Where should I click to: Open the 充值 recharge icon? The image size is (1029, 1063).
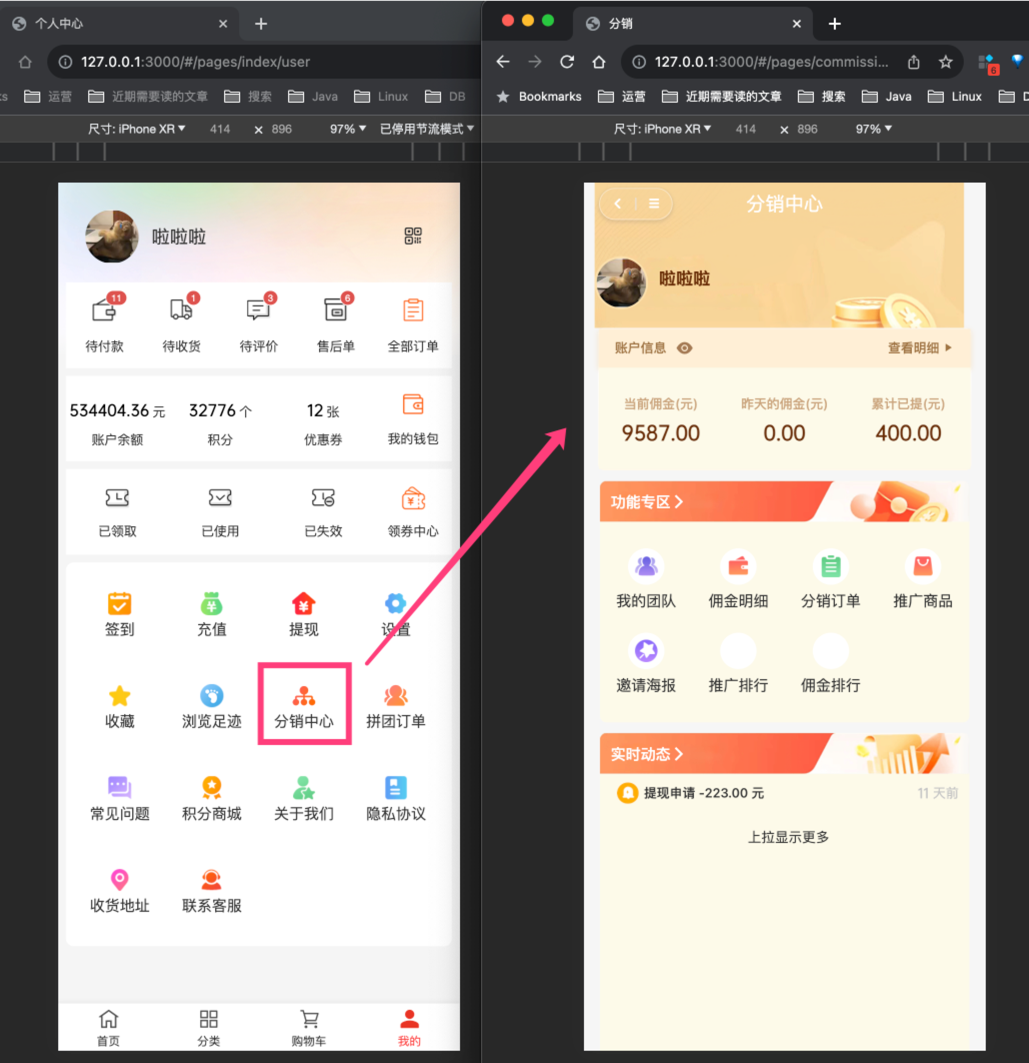(x=211, y=613)
